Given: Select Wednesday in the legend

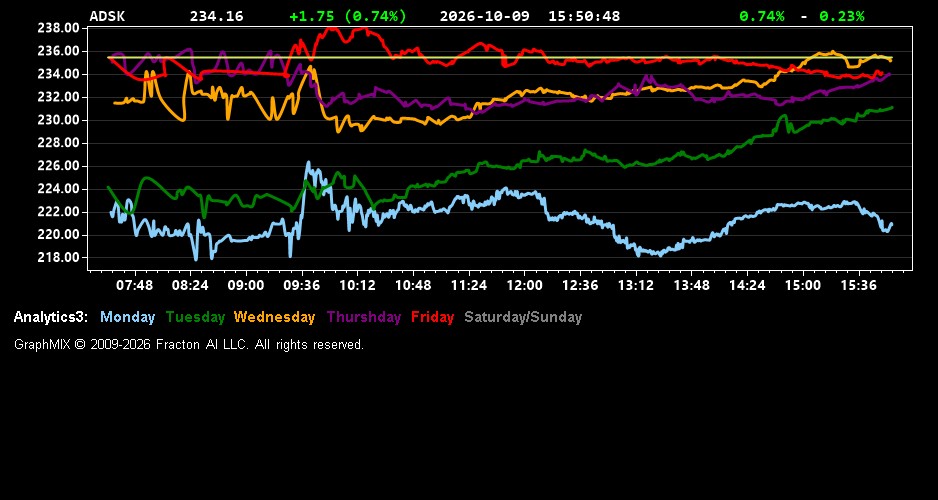Looking at the screenshot, I should pos(275,317).
